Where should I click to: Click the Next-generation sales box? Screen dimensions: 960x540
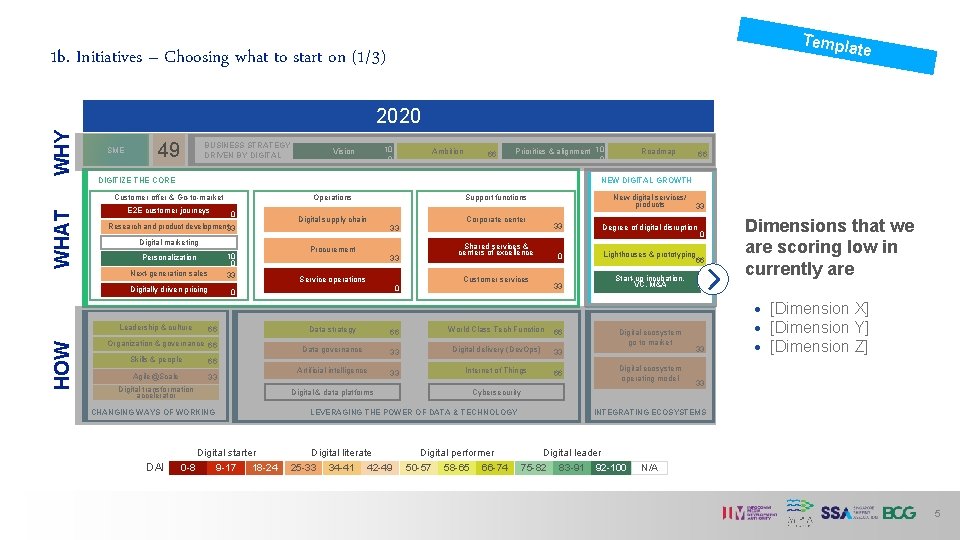click(169, 274)
